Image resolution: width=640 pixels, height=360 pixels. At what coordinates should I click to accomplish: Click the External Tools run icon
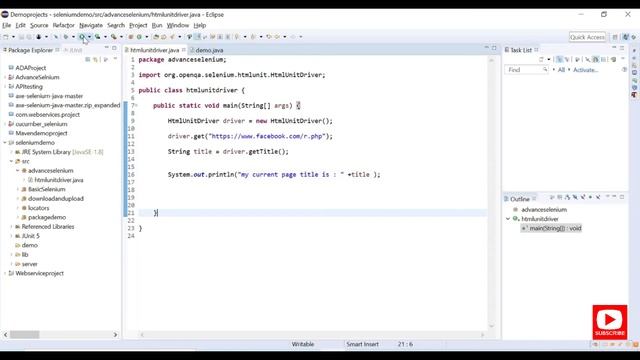click(113, 37)
